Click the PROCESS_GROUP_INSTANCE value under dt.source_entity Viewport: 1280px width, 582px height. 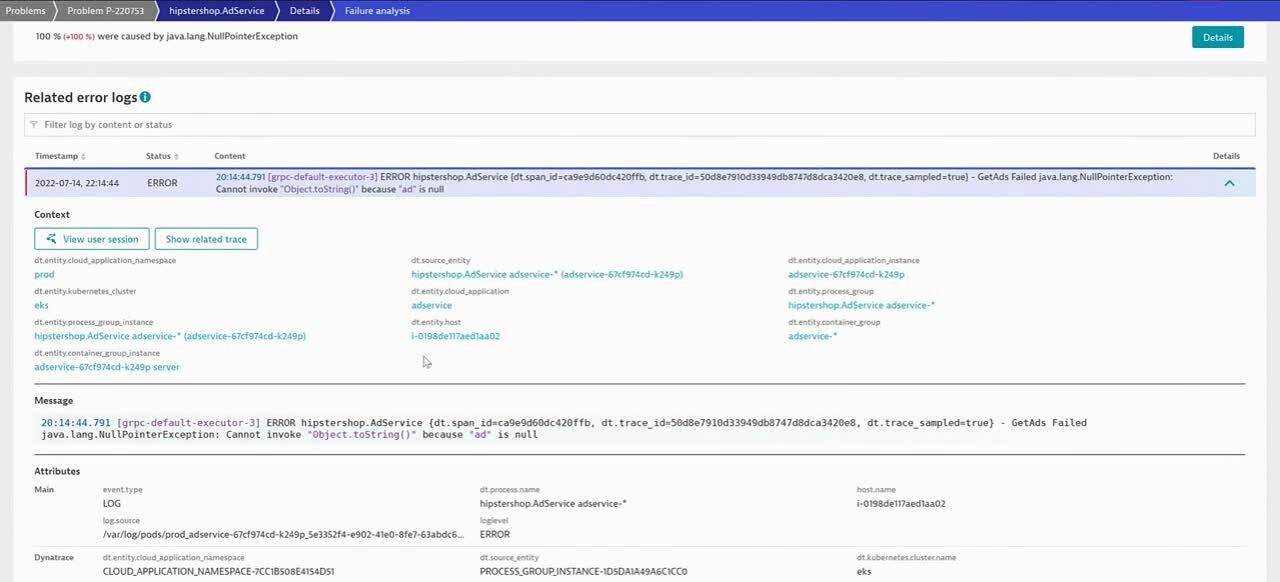tap(583, 572)
